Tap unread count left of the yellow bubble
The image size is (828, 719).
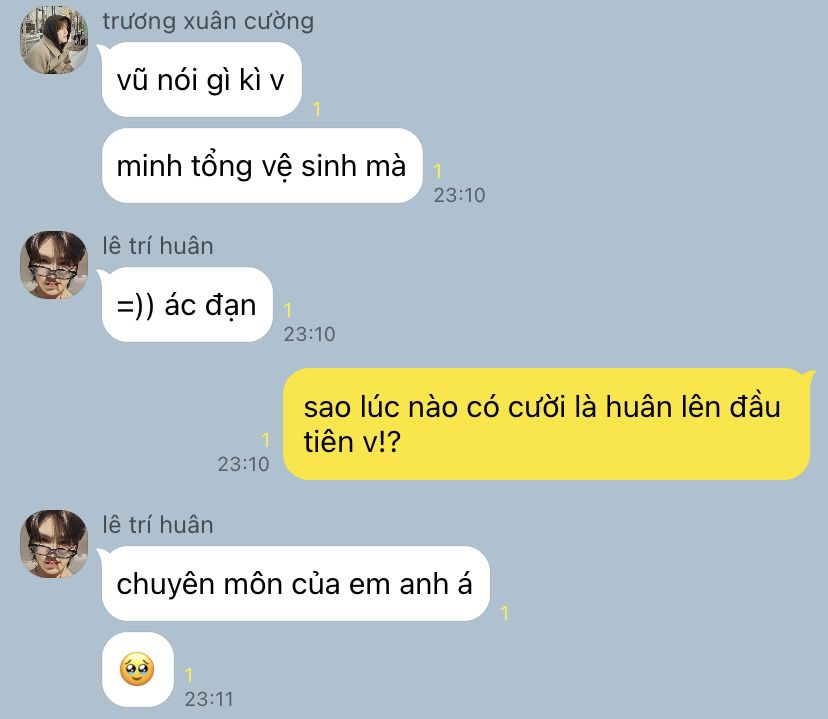265,440
